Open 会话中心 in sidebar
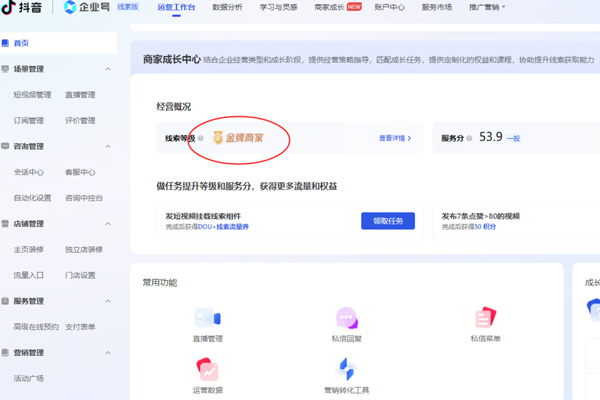 tap(29, 172)
